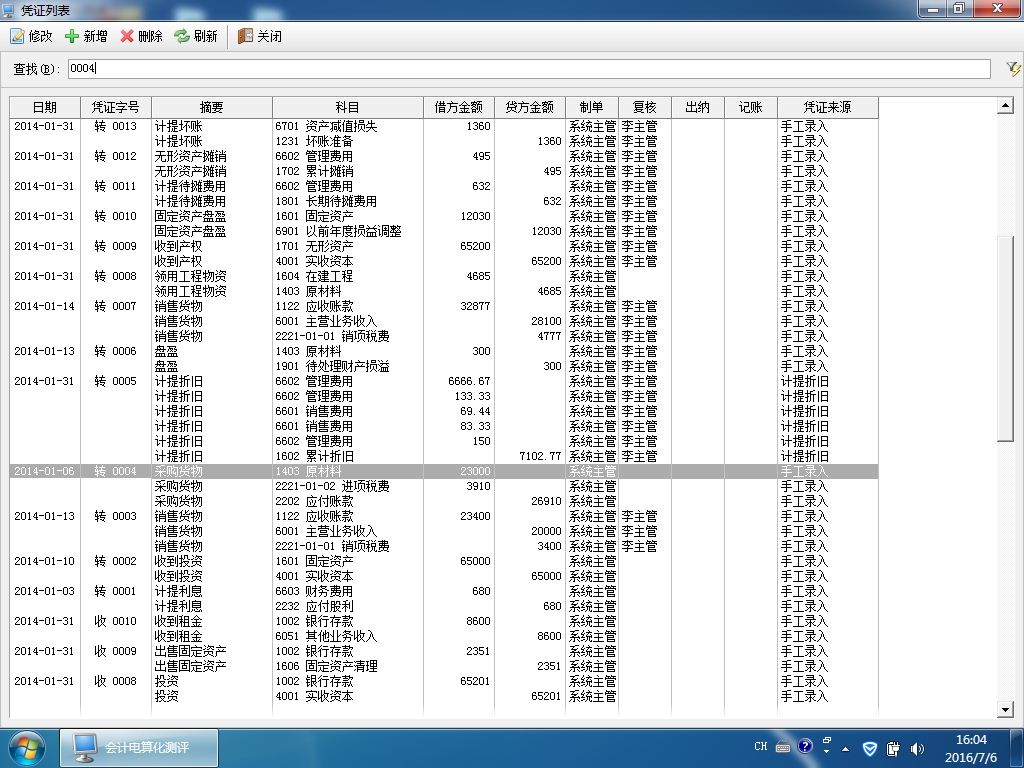This screenshot has height=768, width=1024.
Task: Select voucher 转 0003 row
Action: click(443, 517)
